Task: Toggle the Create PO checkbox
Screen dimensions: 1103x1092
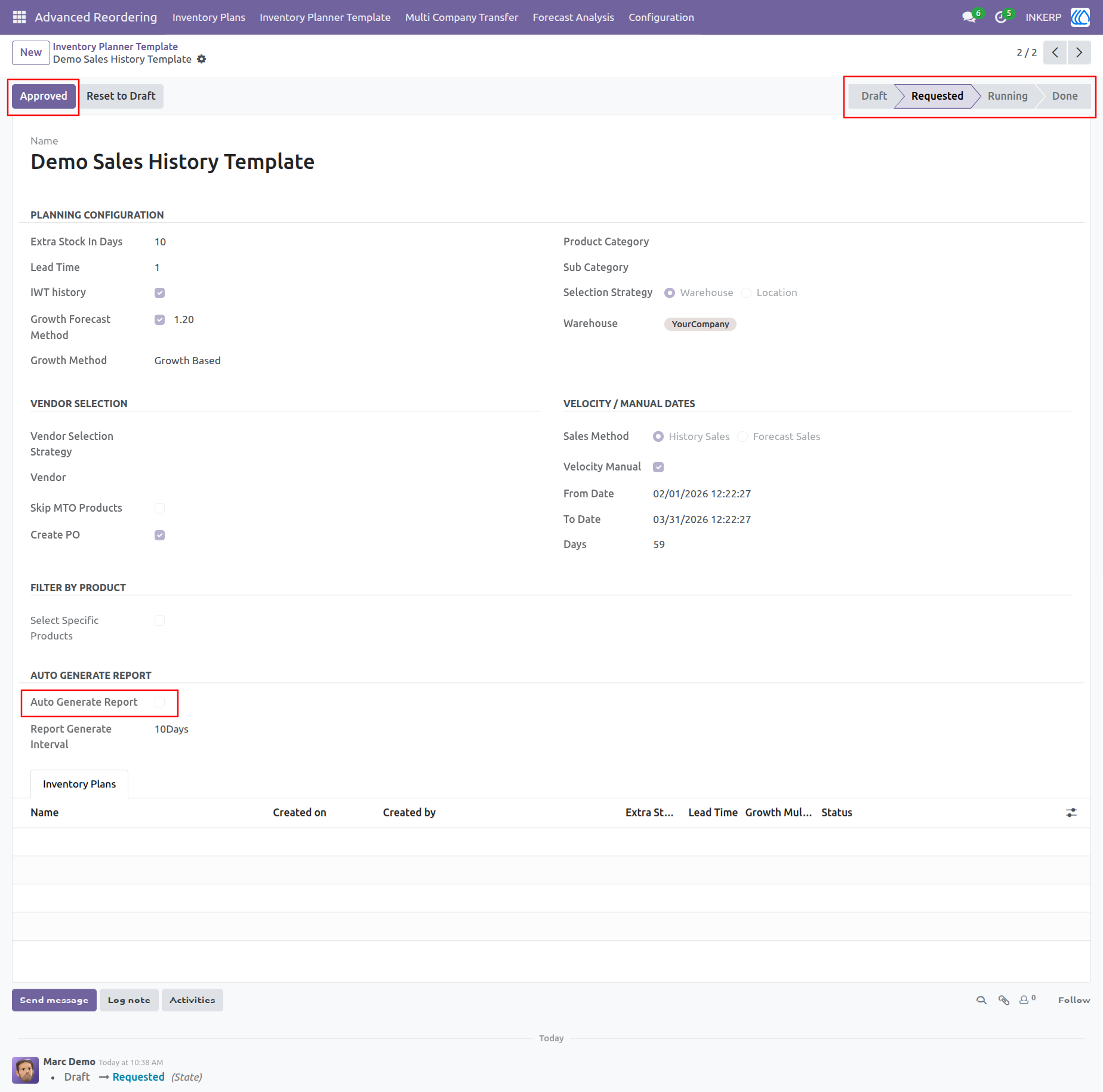Action: (x=159, y=535)
